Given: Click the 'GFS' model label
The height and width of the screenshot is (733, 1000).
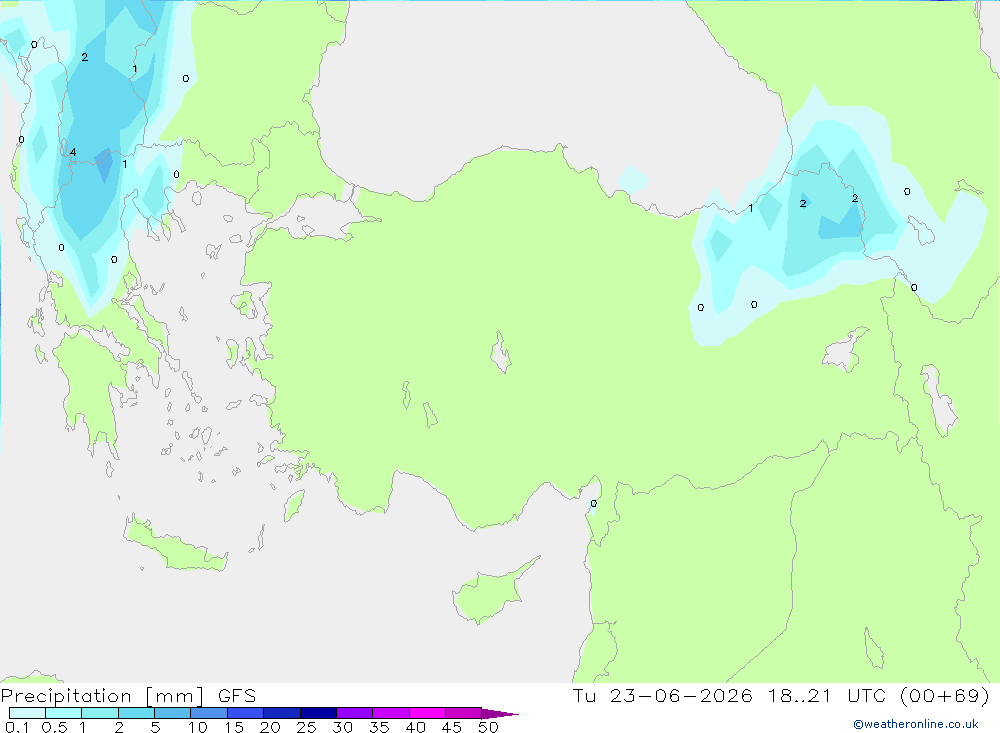Looking at the screenshot, I should coord(237,695).
